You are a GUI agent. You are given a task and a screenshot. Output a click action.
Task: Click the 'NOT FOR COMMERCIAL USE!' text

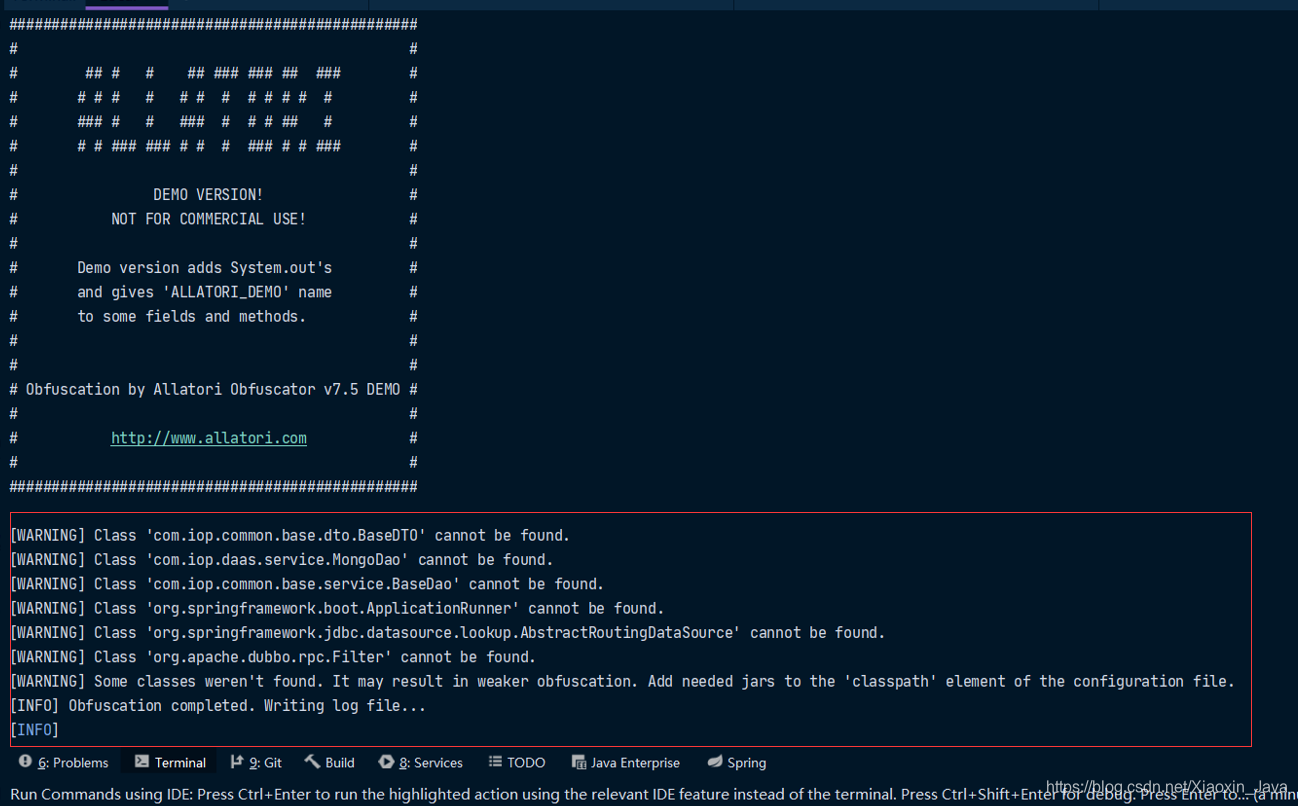pos(209,219)
